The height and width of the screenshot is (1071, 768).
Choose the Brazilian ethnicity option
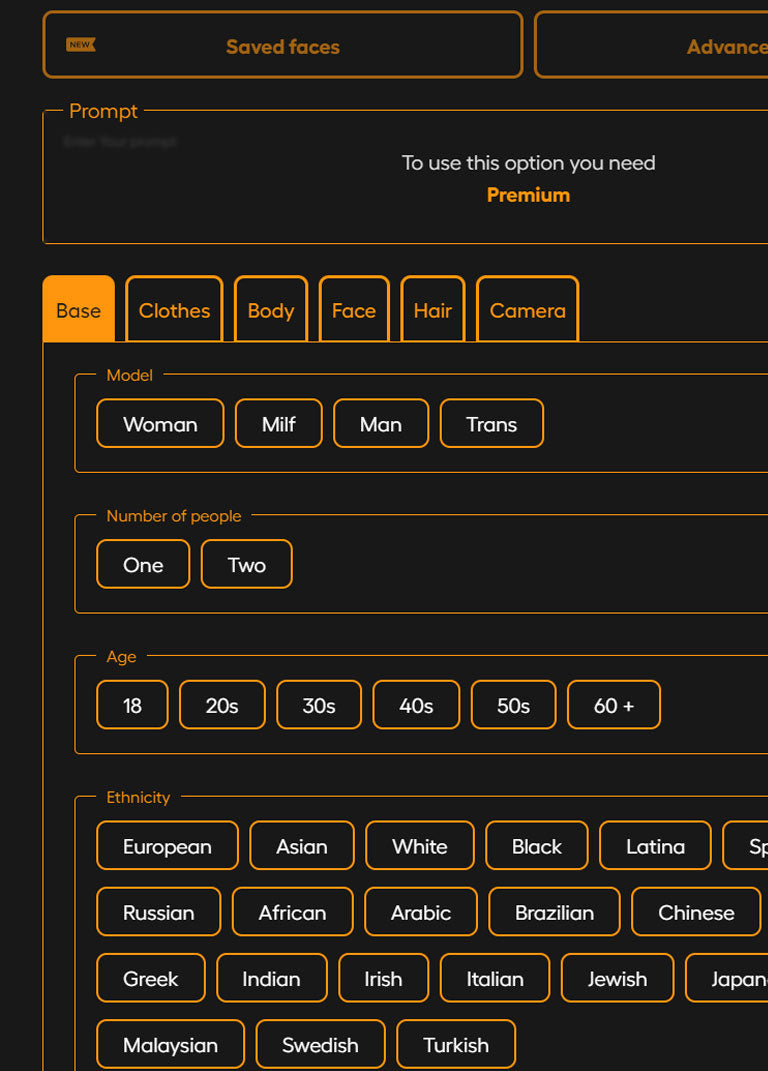pyautogui.click(x=554, y=913)
